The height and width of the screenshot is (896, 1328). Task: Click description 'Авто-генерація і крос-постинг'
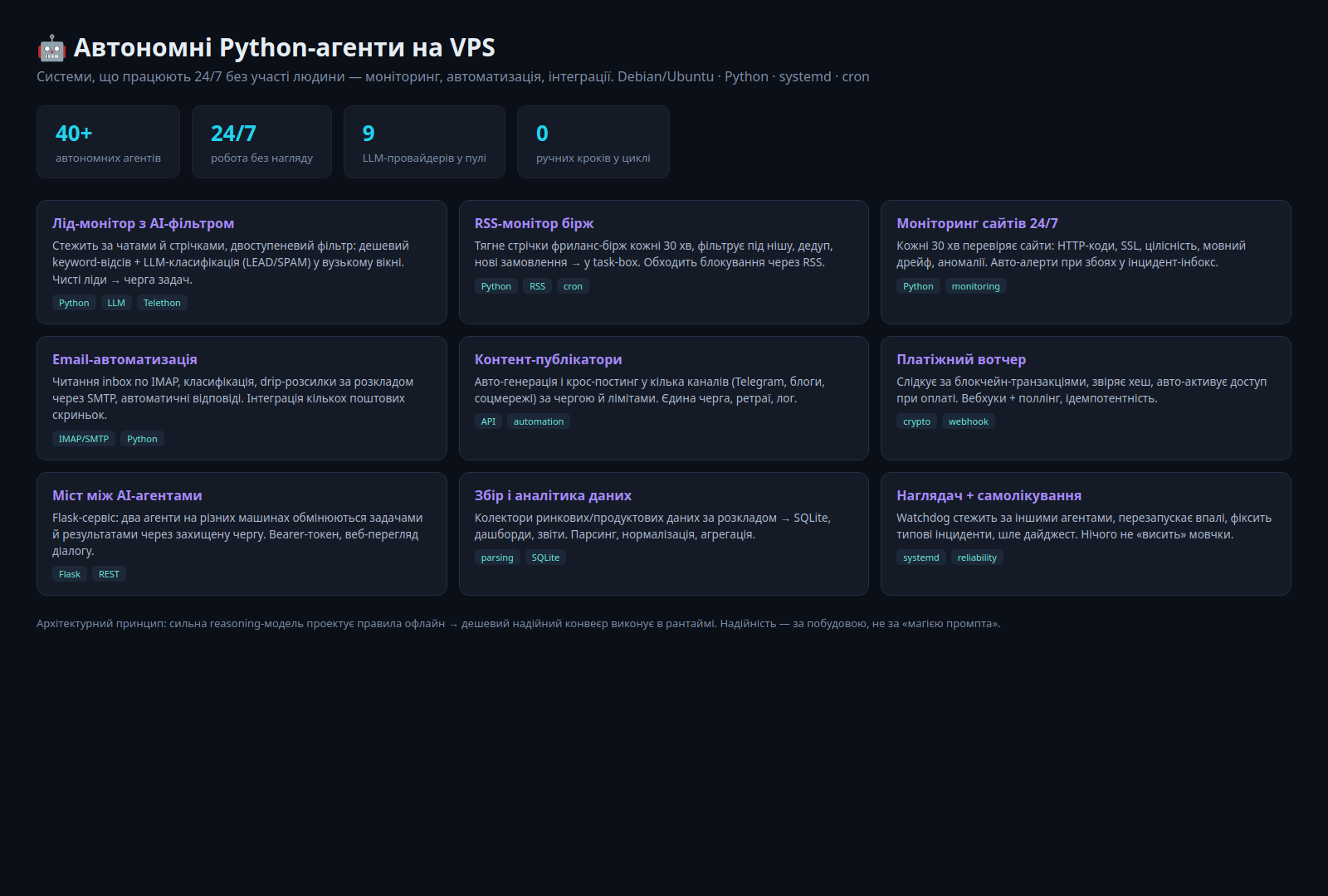point(649,390)
